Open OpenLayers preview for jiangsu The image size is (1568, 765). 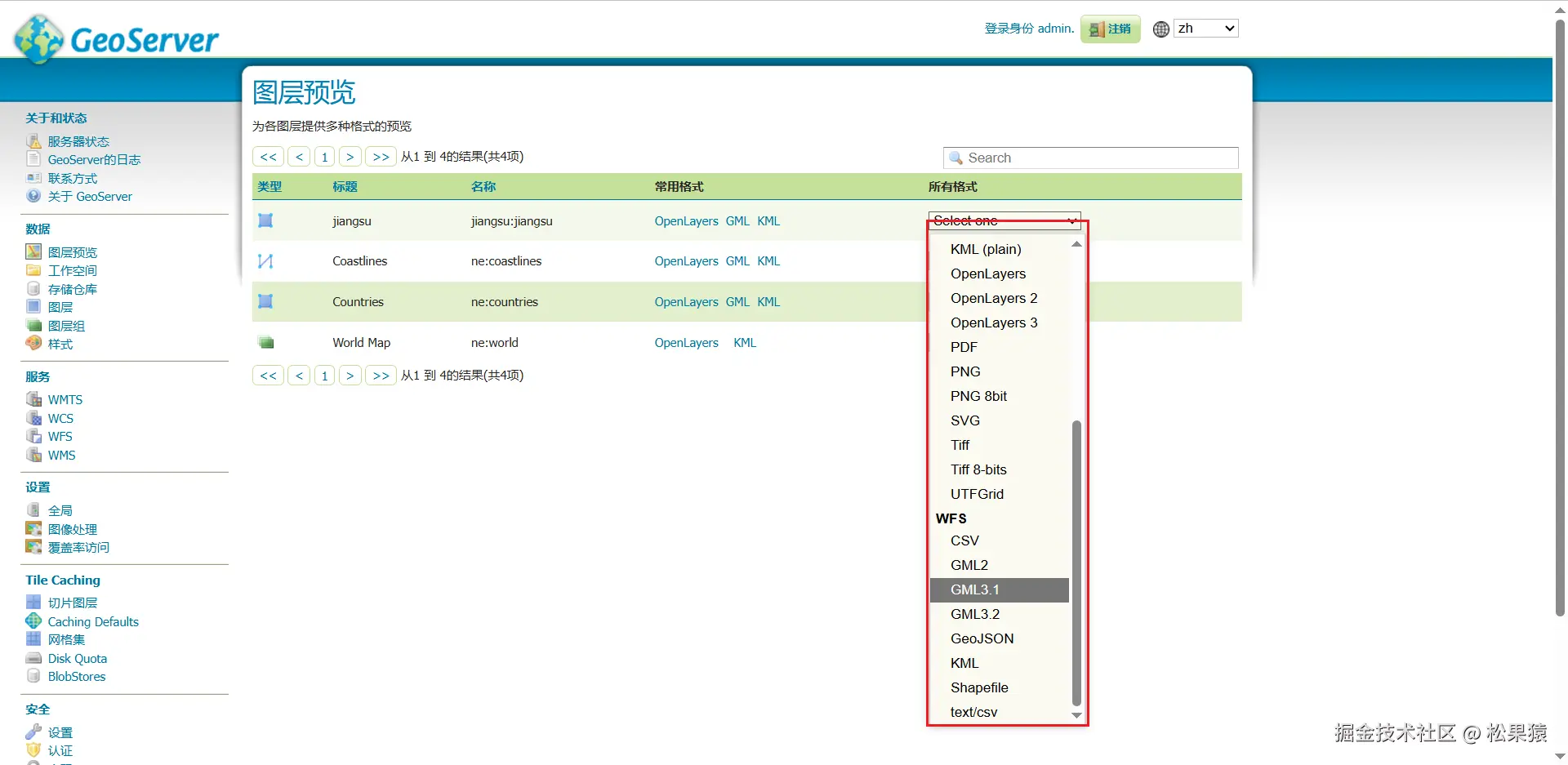point(686,221)
